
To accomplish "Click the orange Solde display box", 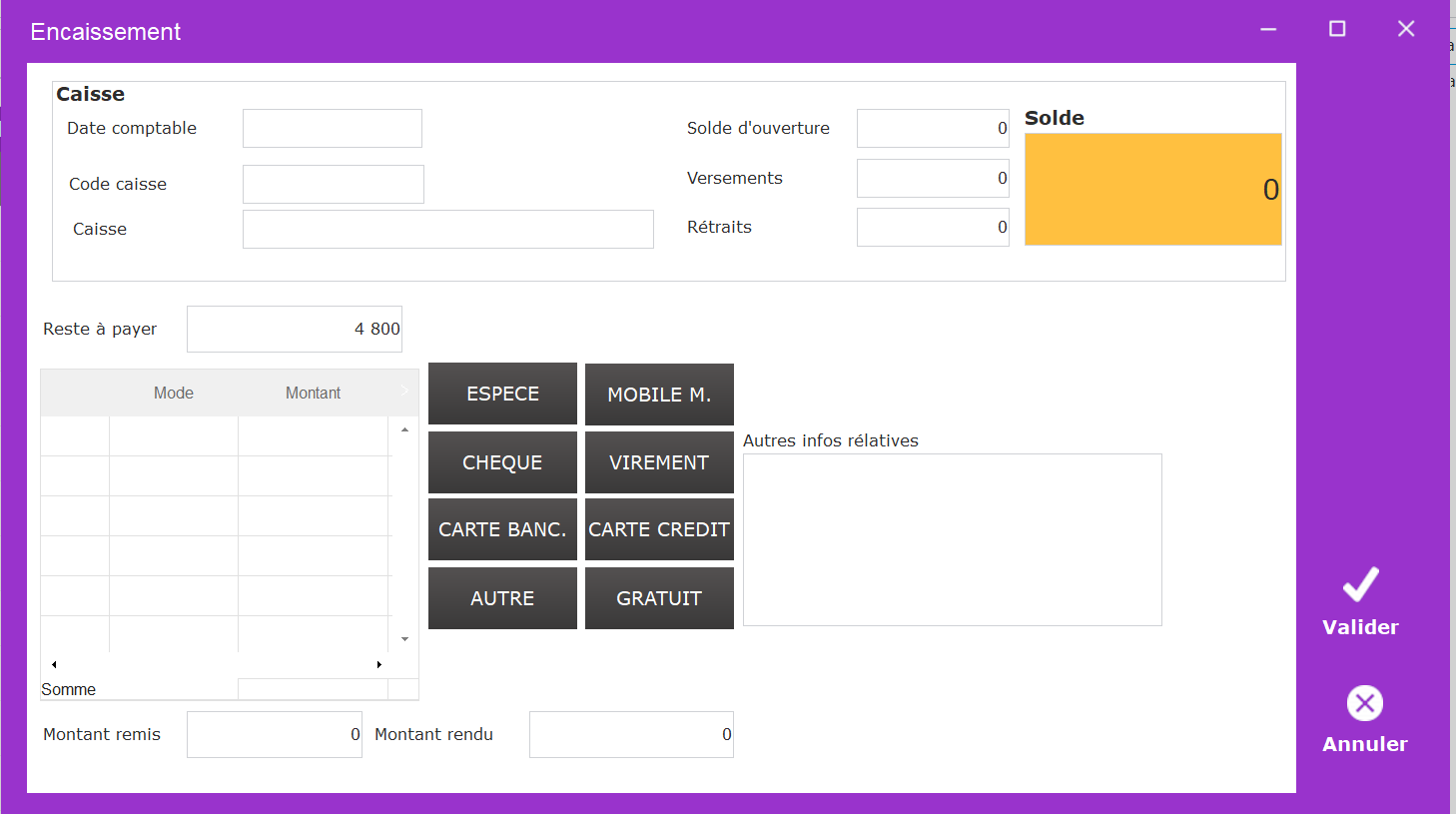I will (x=1152, y=189).
